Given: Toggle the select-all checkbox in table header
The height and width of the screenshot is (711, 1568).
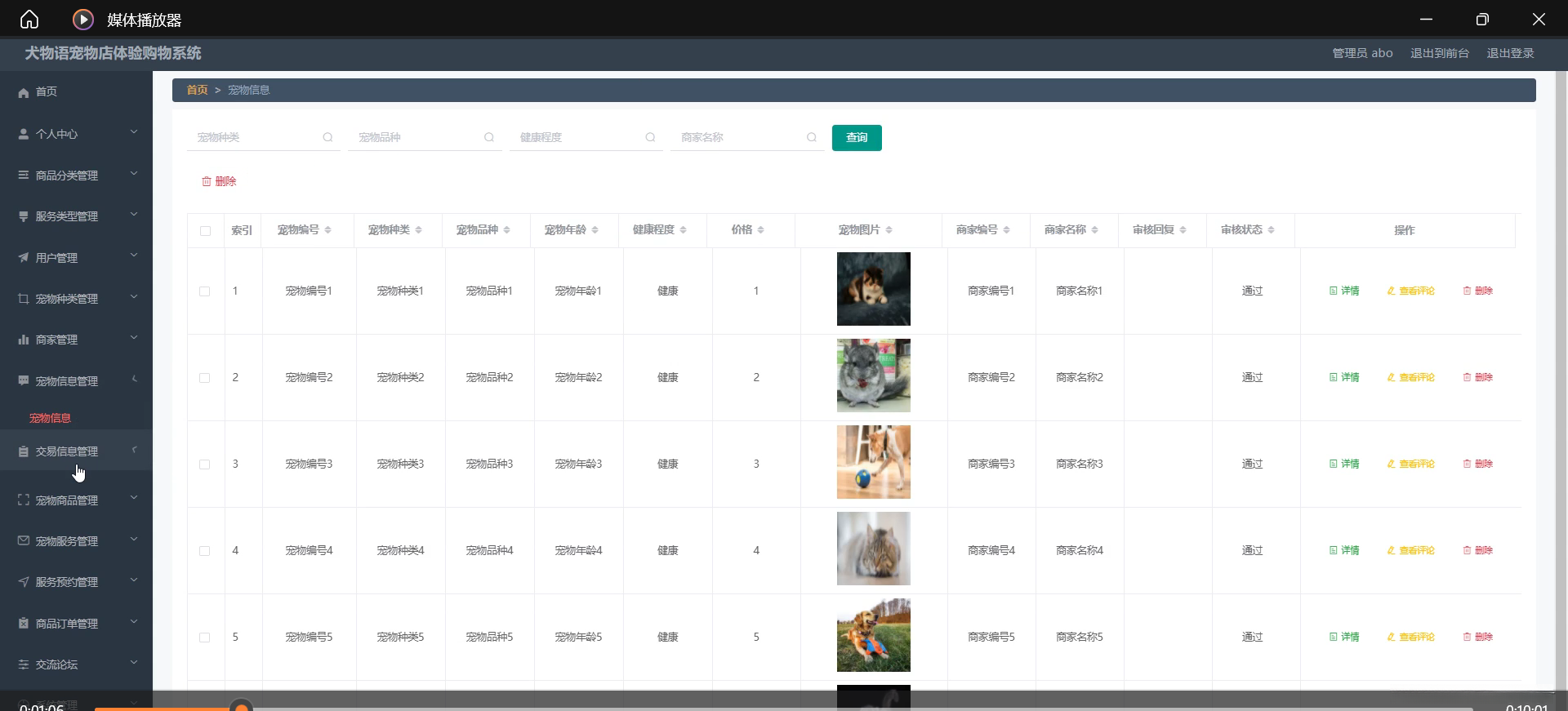Looking at the screenshot, I should coord(205,231).
